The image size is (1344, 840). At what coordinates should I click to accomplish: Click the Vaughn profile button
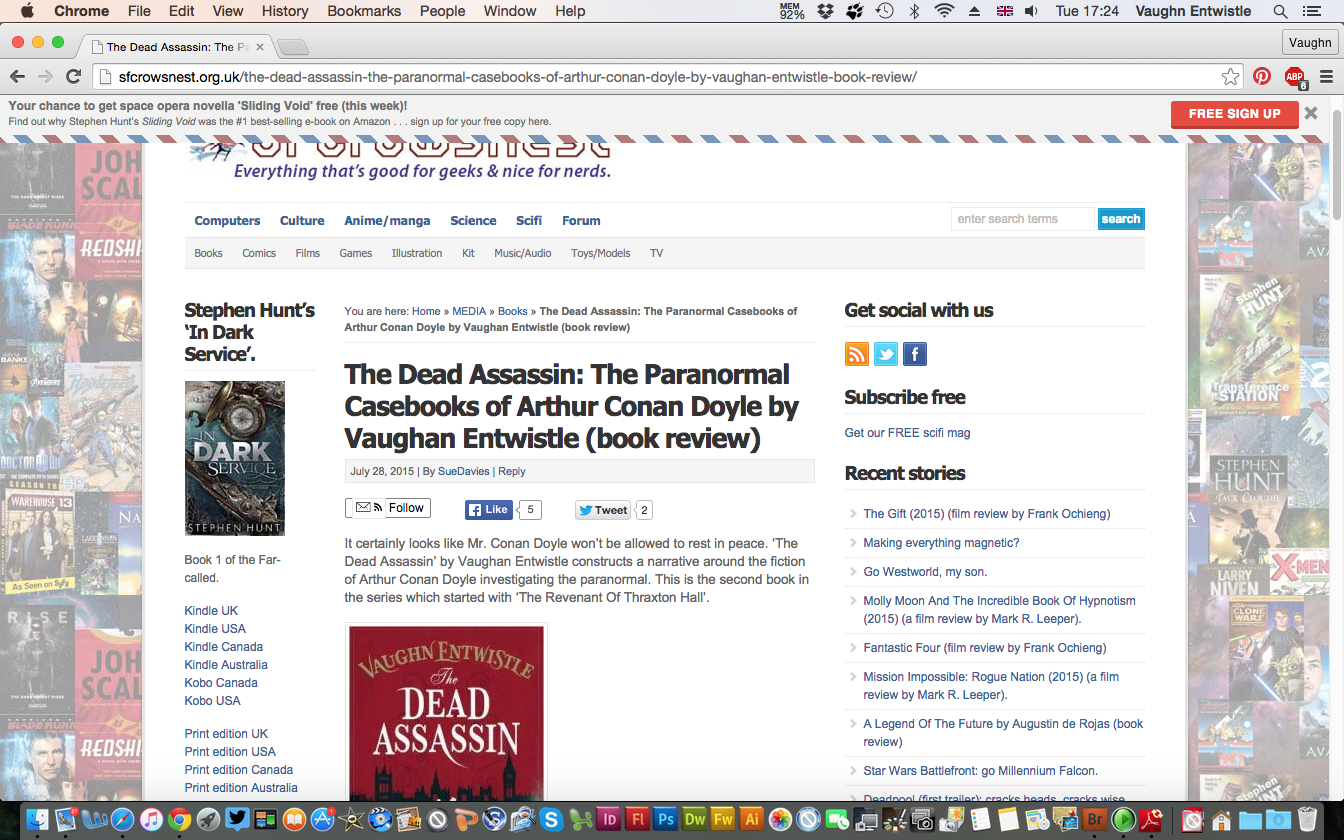tap(1310, 42)
